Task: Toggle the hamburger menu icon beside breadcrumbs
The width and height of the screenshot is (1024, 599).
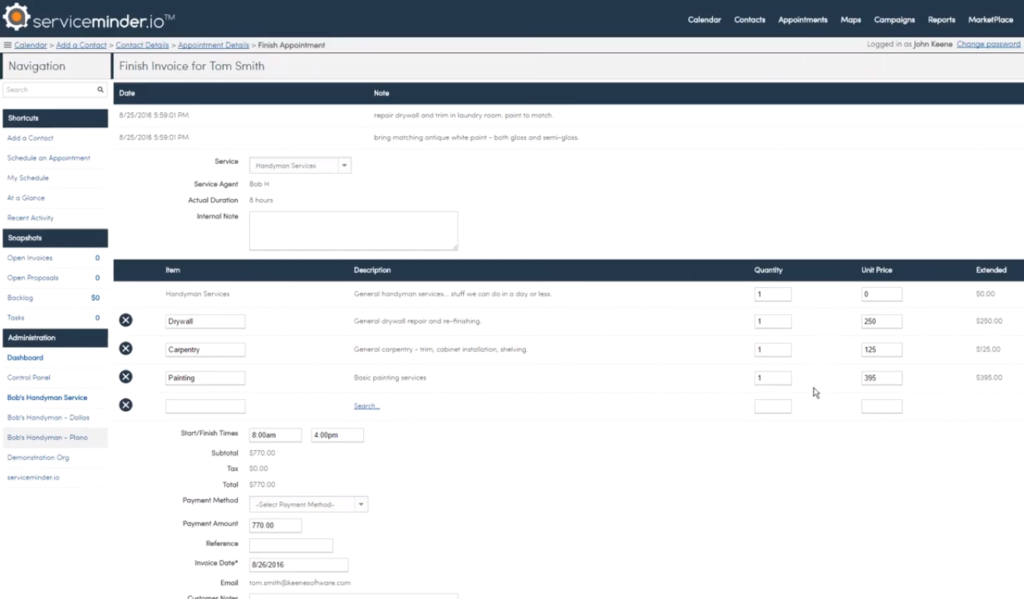Action: coord(7,45)
